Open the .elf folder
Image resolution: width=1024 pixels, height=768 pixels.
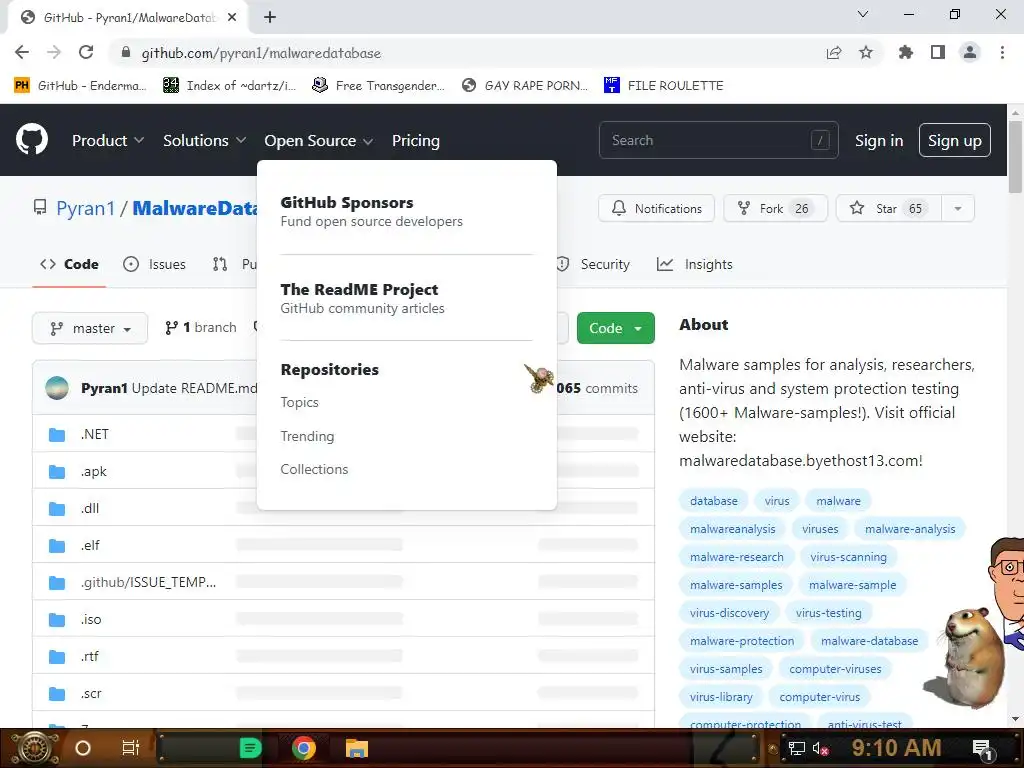pyautogui.click(x=90, y=545)
